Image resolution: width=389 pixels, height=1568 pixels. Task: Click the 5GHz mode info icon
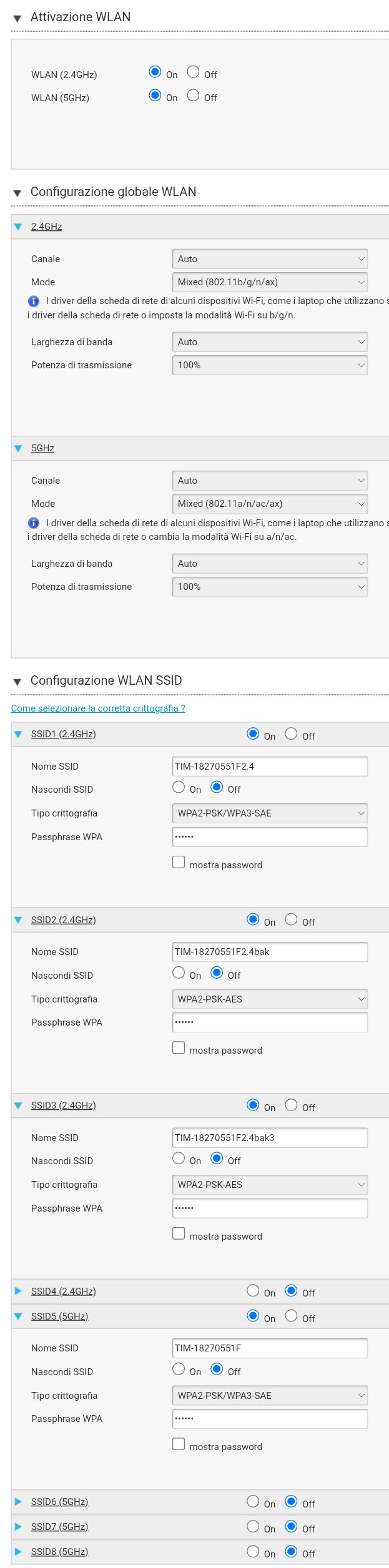[34, 523]
